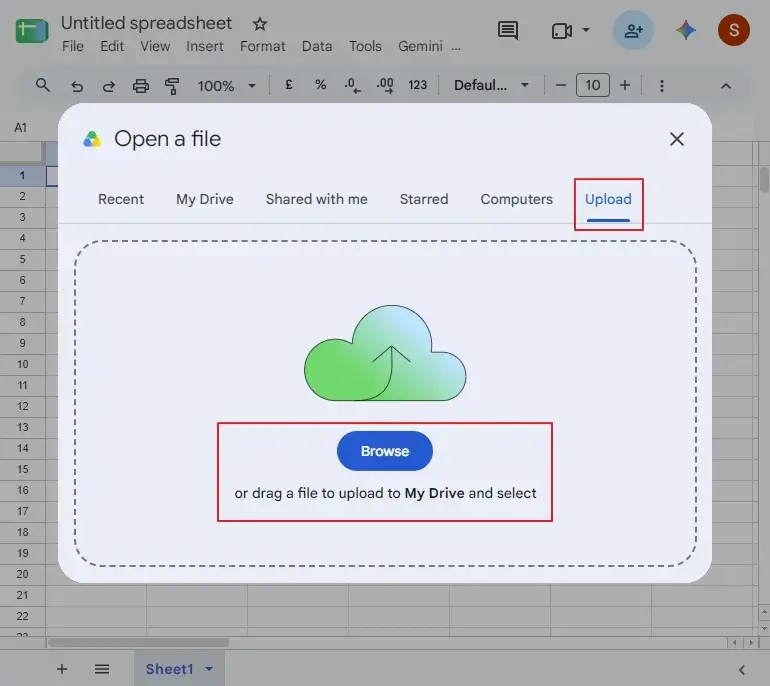
Task: Show more menus via ellipsis
Action: coord(456,47)
